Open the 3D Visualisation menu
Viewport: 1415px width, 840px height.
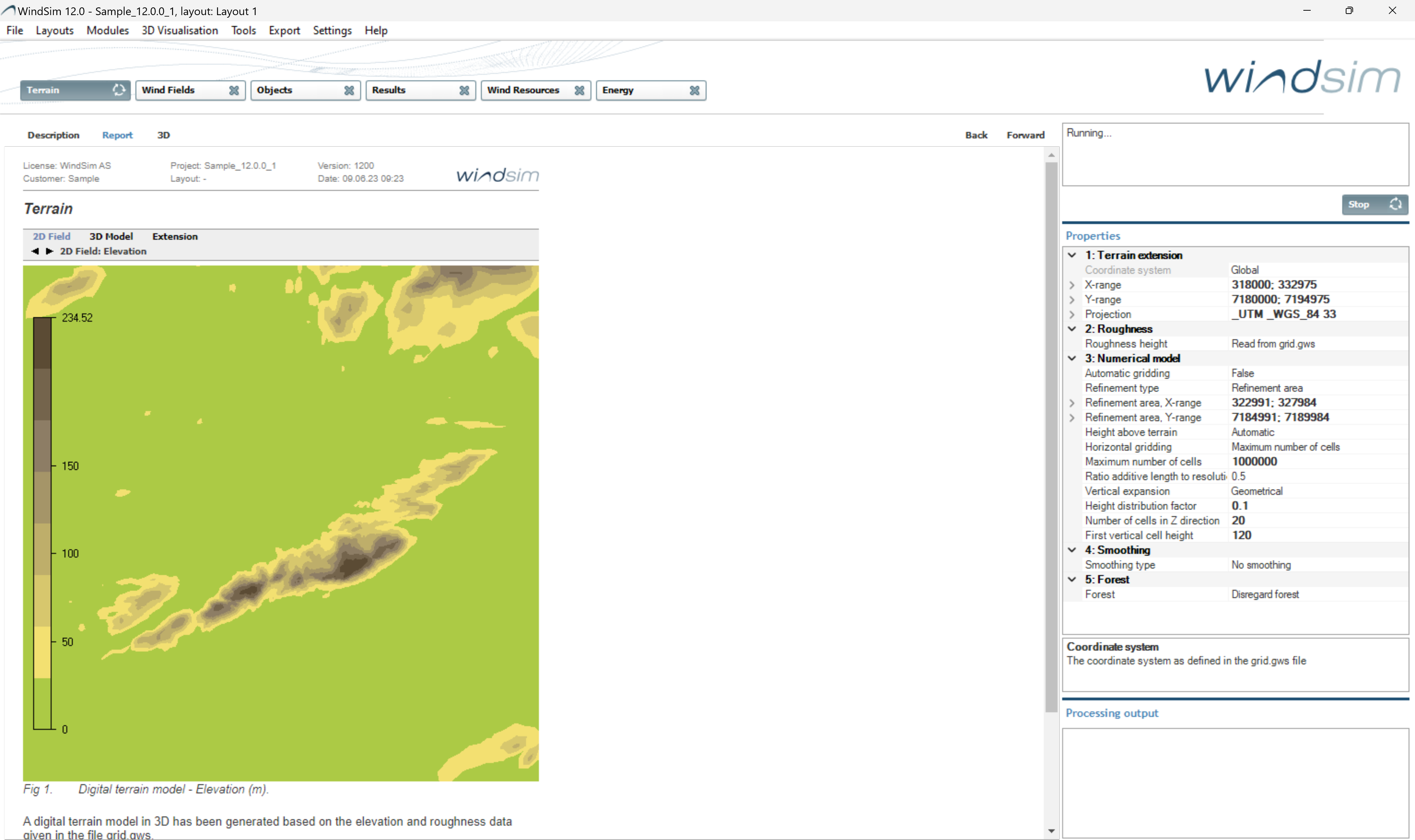(179, 31)
